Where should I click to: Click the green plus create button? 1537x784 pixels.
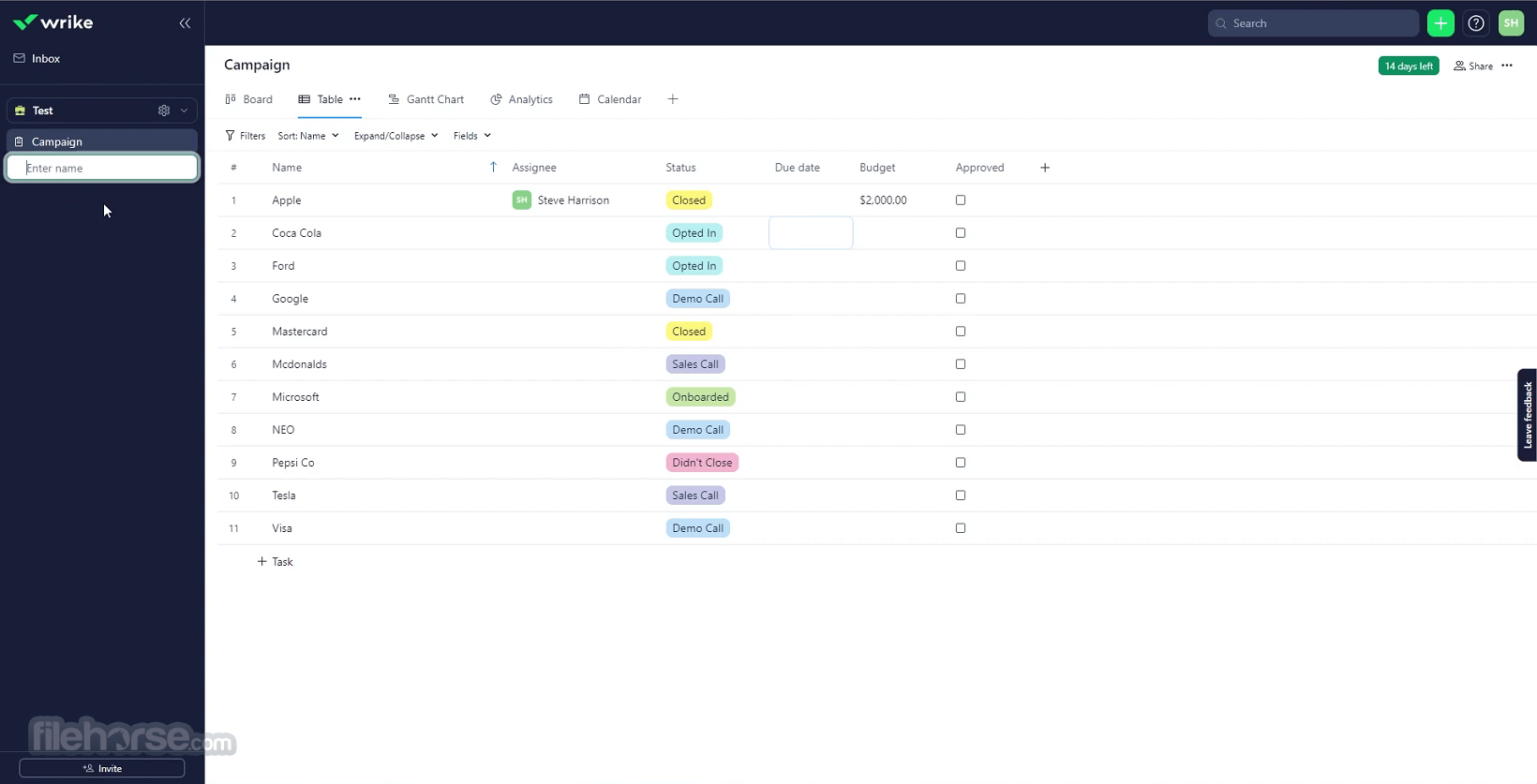click(1440, 23)
